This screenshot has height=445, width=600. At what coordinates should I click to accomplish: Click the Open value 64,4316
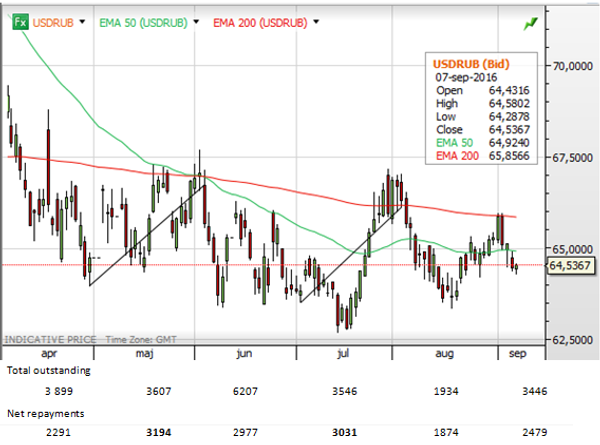[x=509, y=90]
